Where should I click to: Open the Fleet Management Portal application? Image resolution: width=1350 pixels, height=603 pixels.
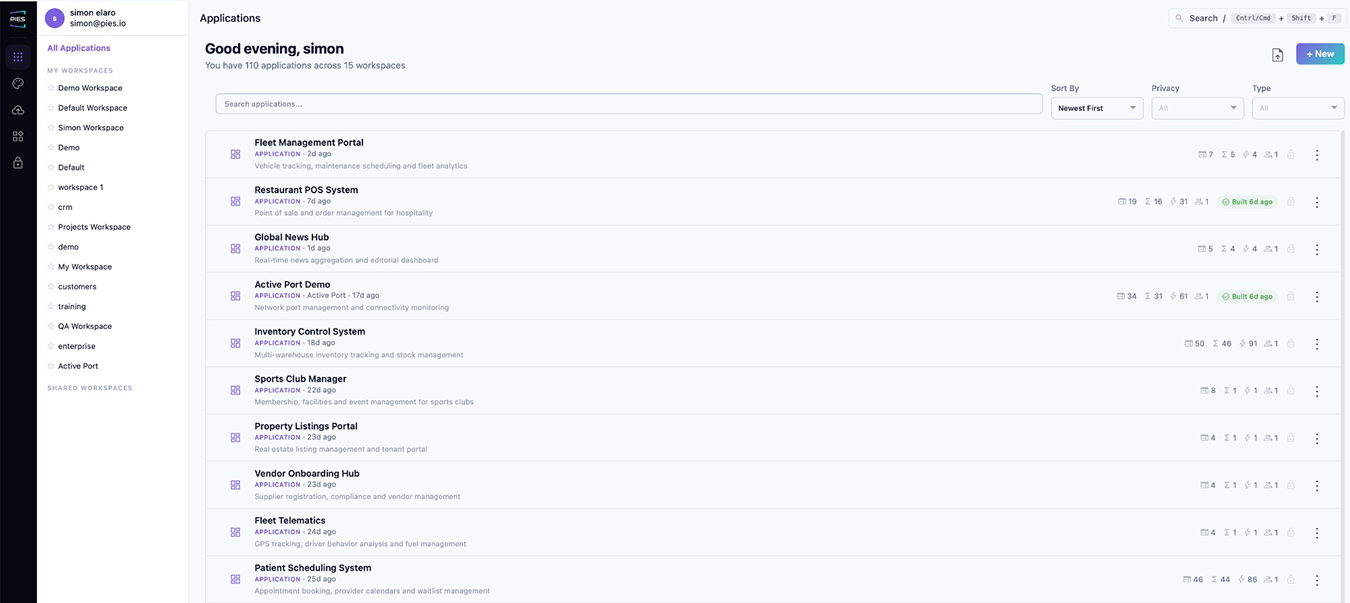coord(309,143)
